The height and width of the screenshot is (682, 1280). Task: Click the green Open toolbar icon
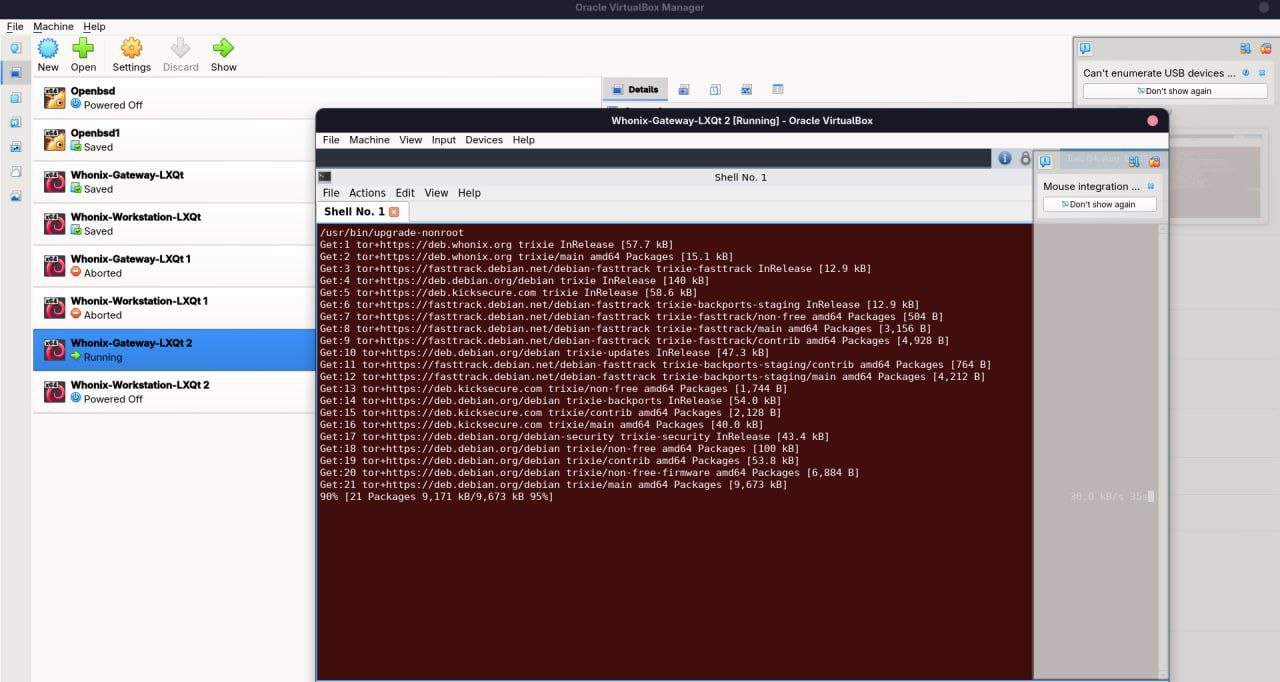83,48
